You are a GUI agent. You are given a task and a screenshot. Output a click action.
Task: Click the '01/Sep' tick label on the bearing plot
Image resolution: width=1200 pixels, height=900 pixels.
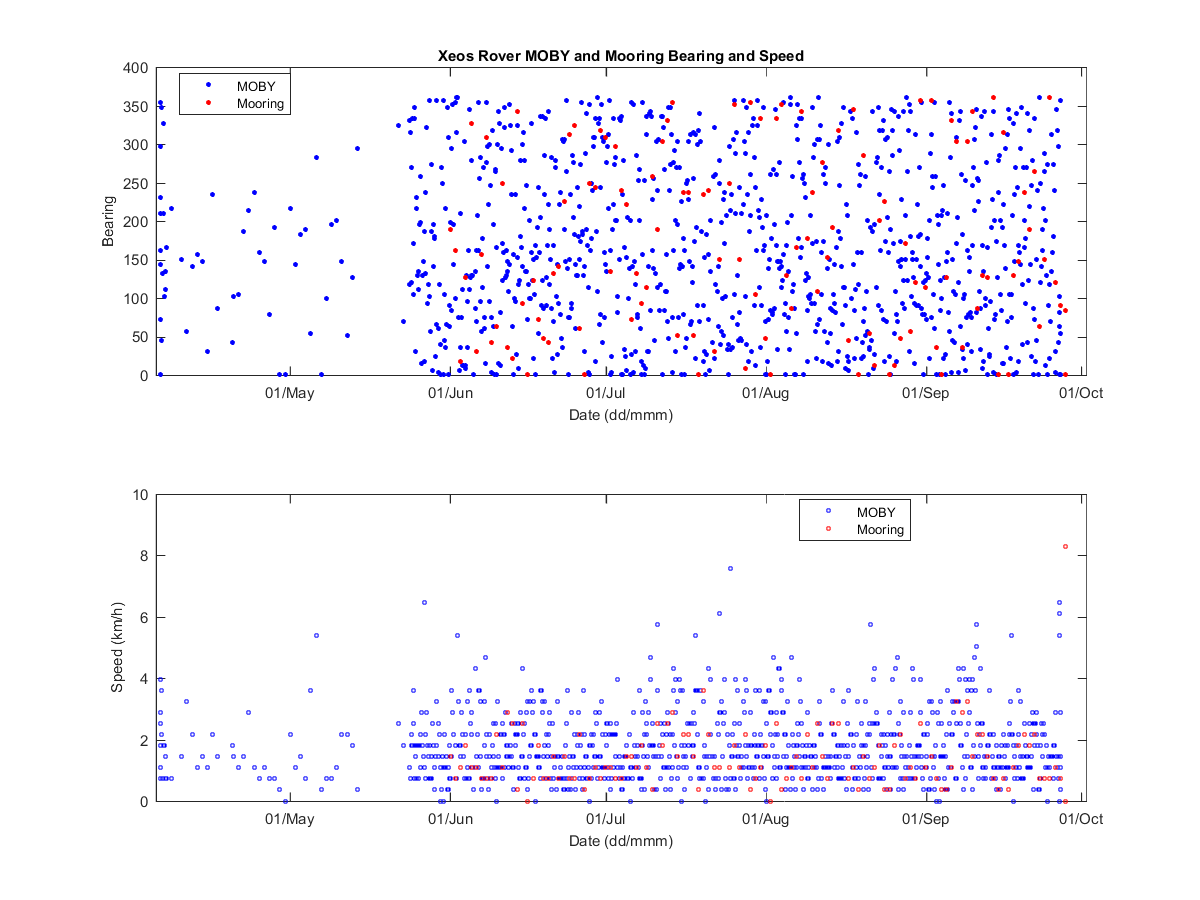tap(926, 392)
